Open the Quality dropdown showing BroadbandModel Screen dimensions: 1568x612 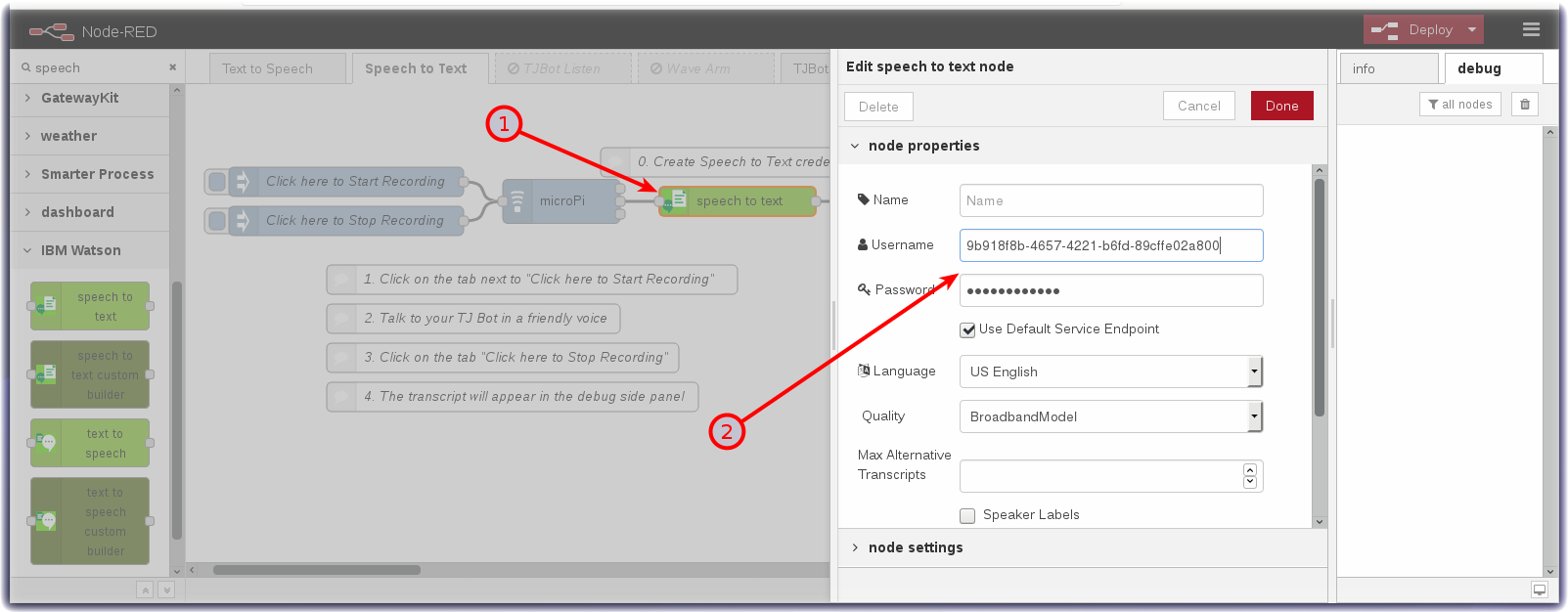point(1111,416)
